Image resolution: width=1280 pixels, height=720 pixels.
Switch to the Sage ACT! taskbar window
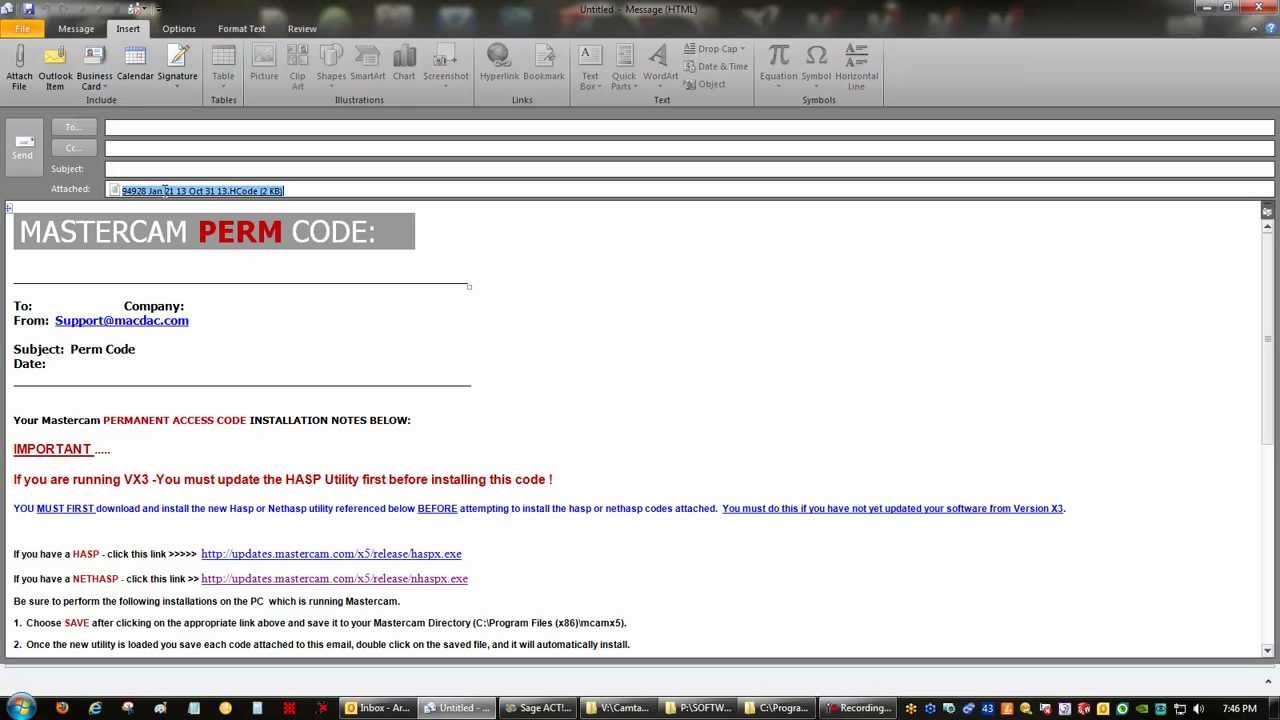coord(537,708)
